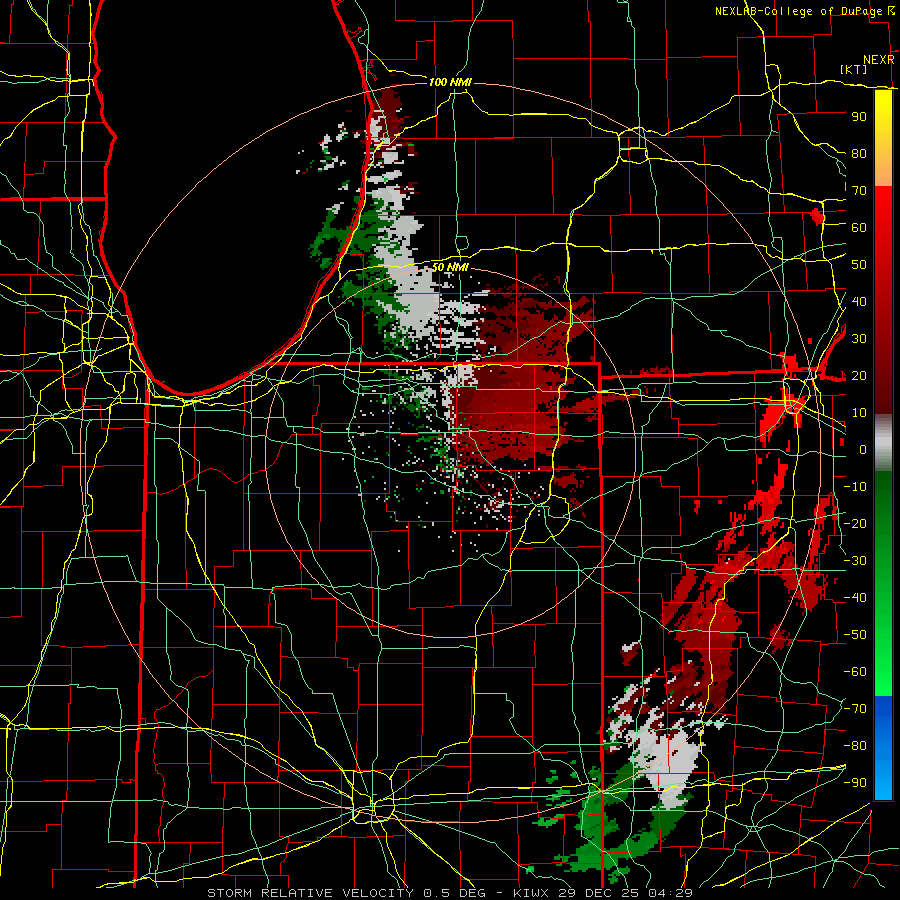This screenshot has height=900, width=900.
Task: Click the NEXLAB-College of DuPage credit text
Action: 798,11
